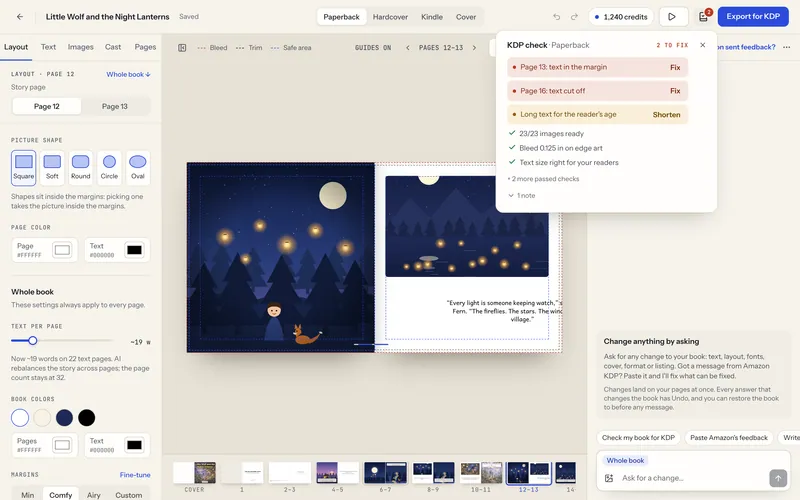The image size is (800, 500).
Task: Go to the next pages spread
Action: pyautogui.click(x=474, y=47)
